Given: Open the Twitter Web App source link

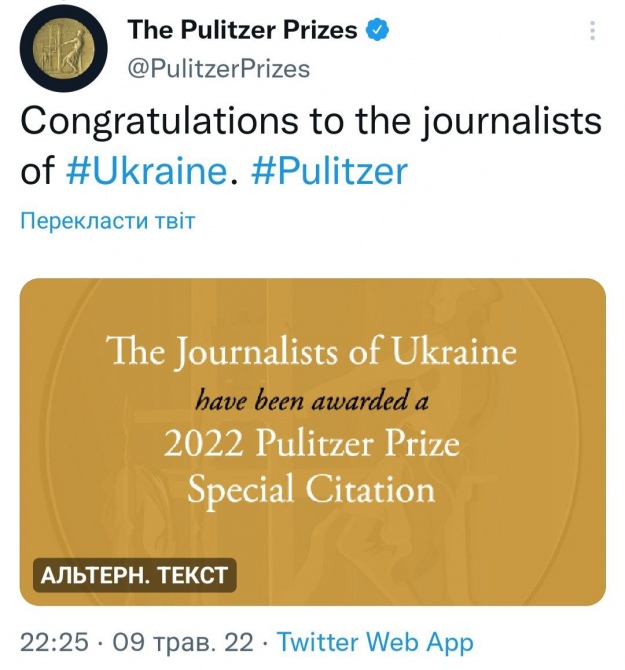Looking at the screenshot, I should [375, 641].
